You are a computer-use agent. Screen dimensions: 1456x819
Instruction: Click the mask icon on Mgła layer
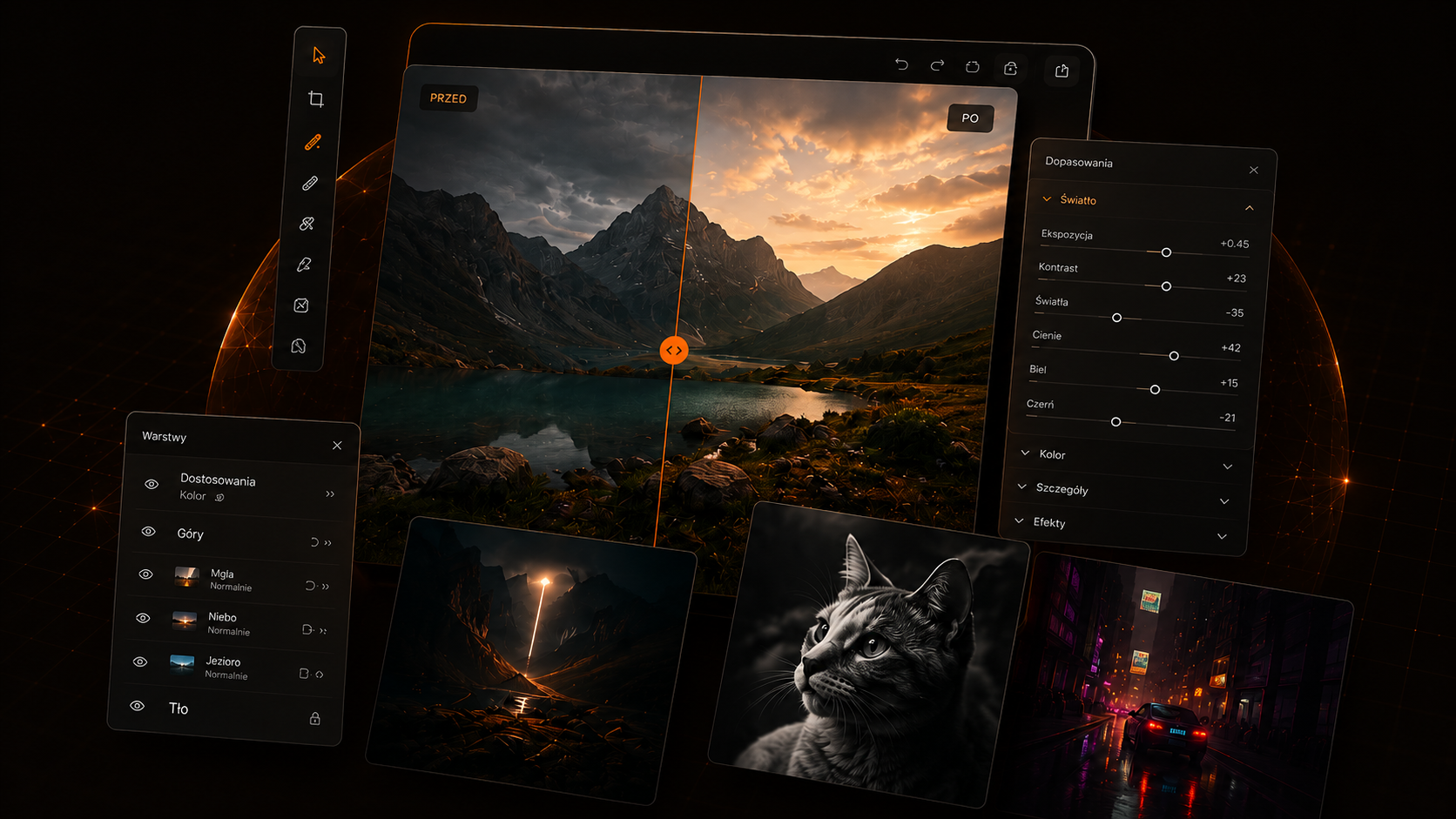pos(310,586)
